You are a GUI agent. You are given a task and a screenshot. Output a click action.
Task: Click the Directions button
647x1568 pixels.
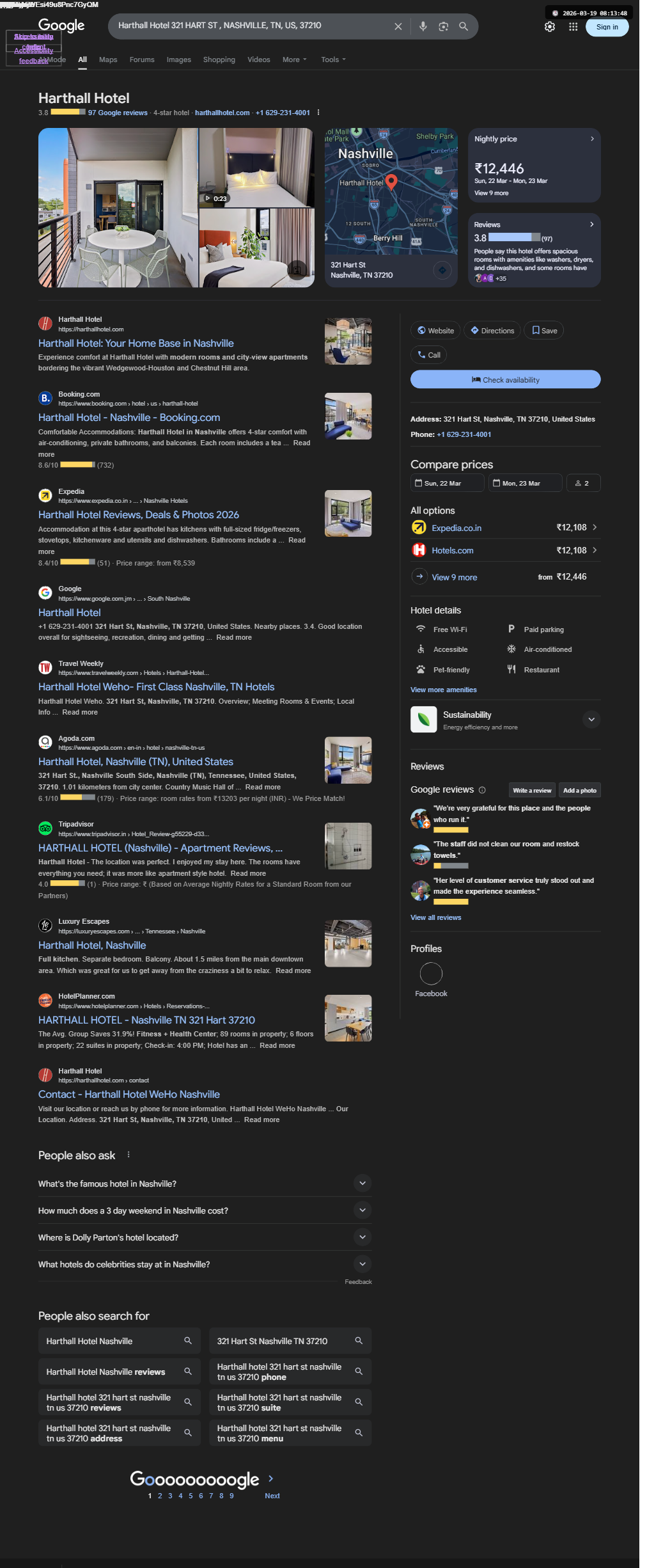coord(492,331)
